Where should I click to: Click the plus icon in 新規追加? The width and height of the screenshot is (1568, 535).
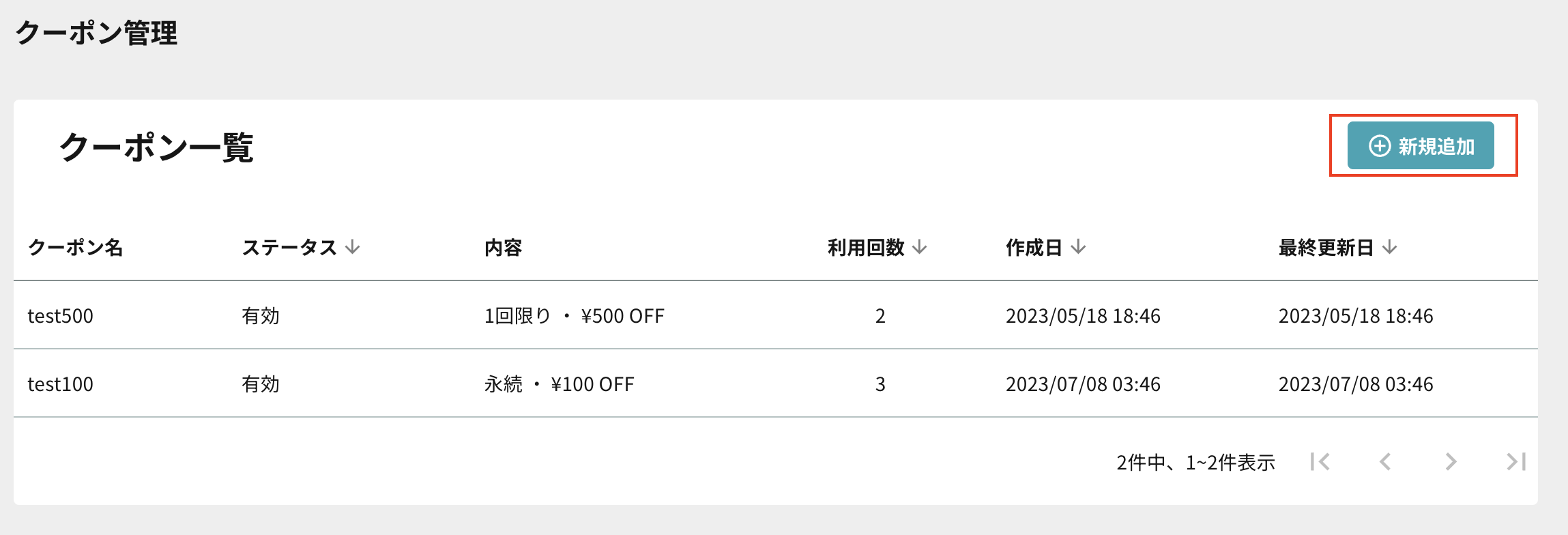pos(1380,146)
